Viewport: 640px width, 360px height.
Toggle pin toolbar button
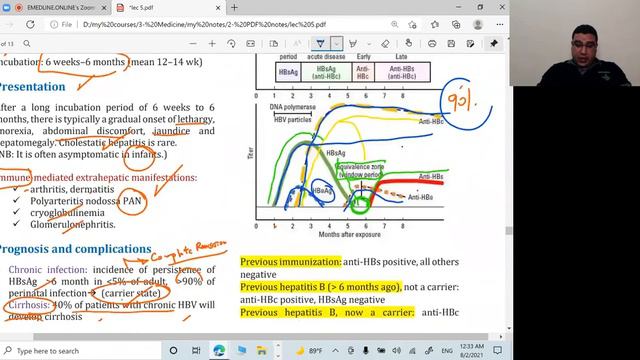pos(494,43)
